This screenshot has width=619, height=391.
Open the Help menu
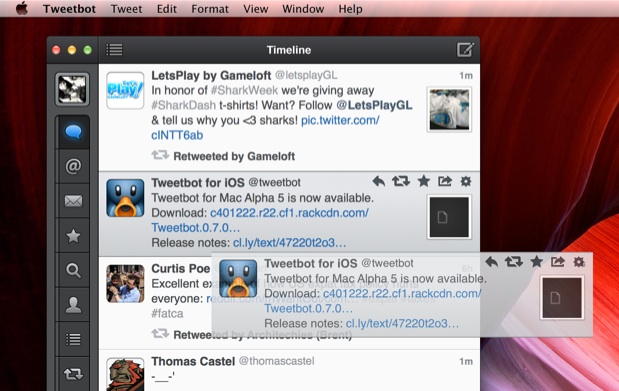click(350, 9)
